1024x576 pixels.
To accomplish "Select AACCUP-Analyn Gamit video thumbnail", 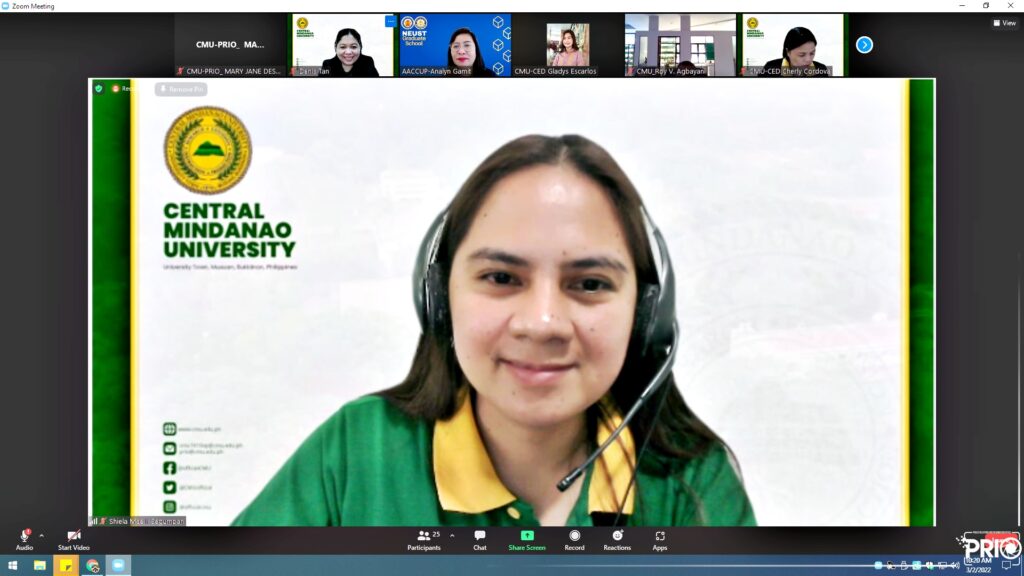I will [x=455, y=45].
